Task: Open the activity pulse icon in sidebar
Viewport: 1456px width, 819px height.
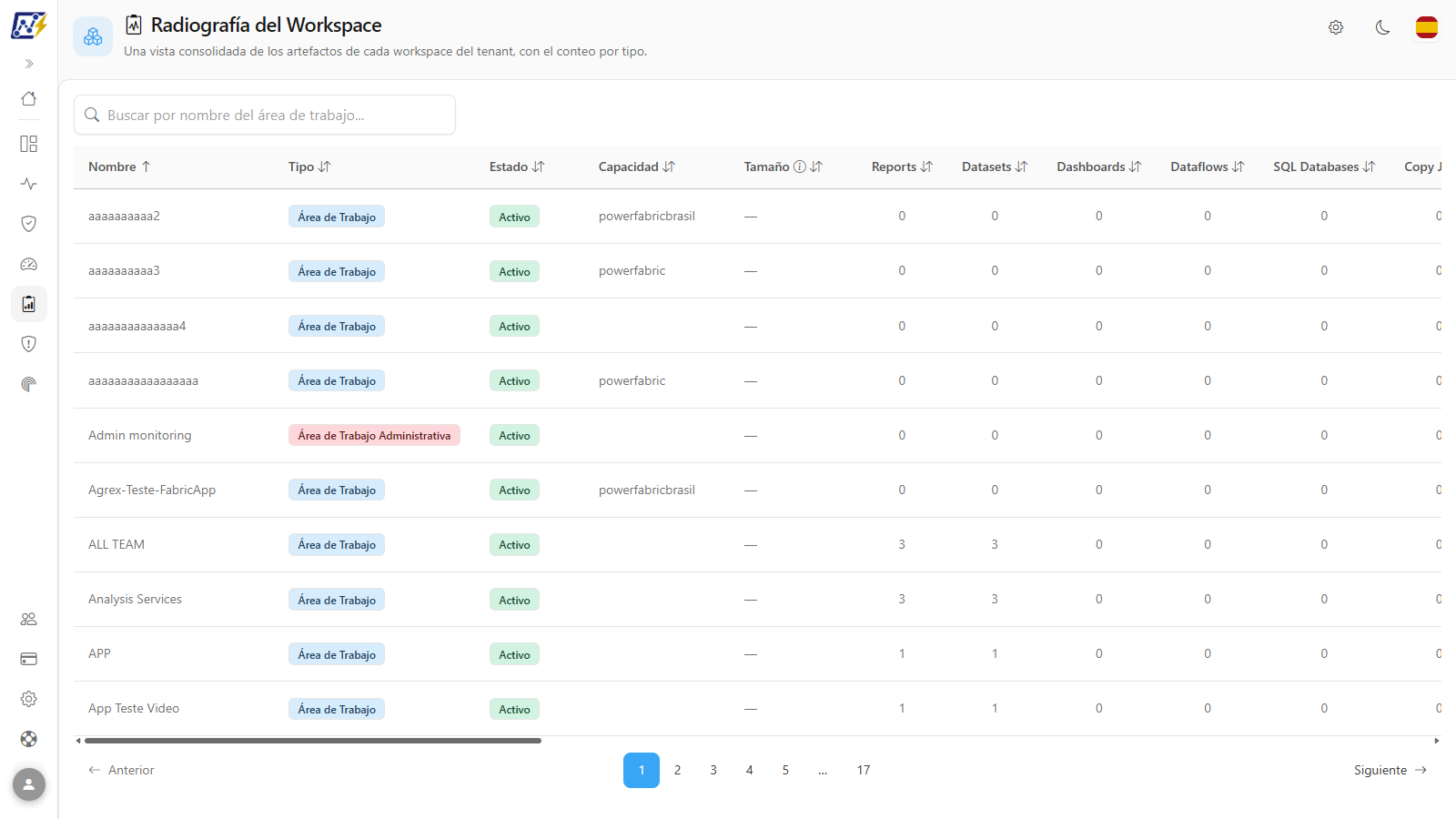Action: tap(29, 184)
